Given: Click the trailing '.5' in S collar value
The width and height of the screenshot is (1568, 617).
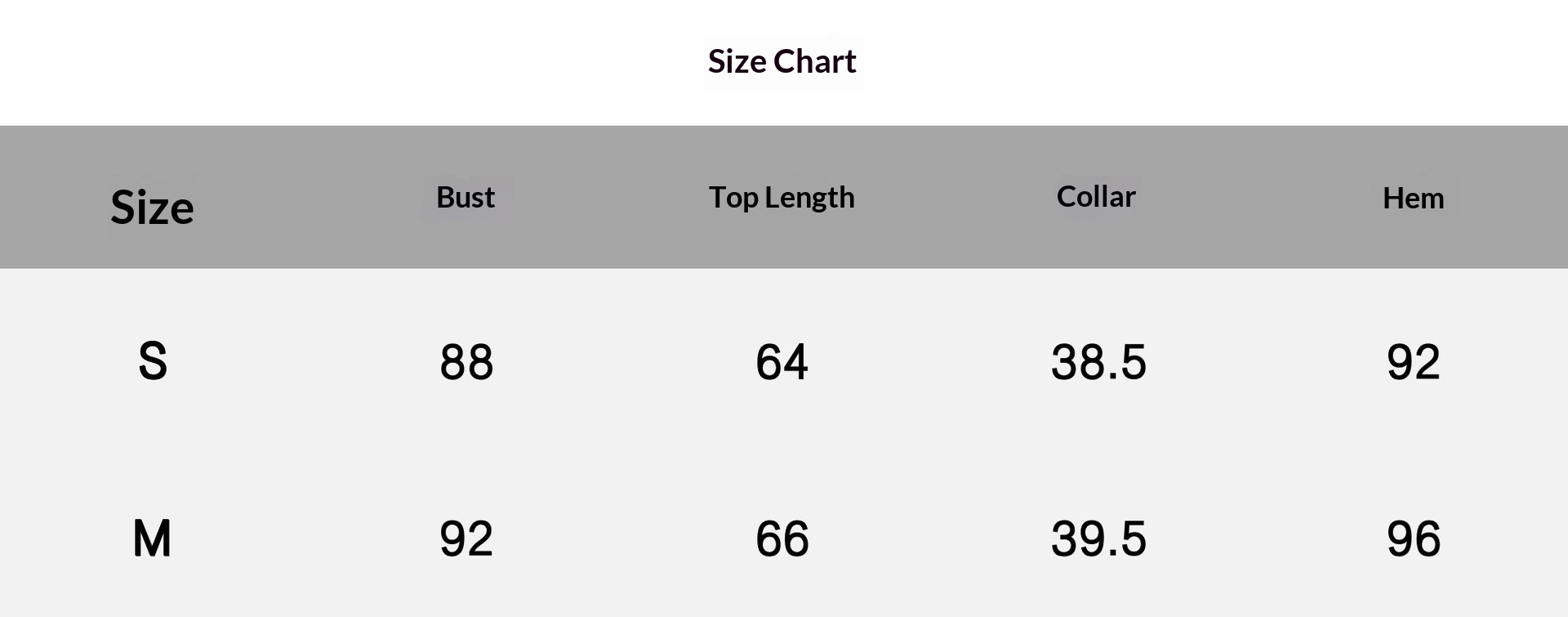Looking at the screenshot, I should click(1127, 363).
